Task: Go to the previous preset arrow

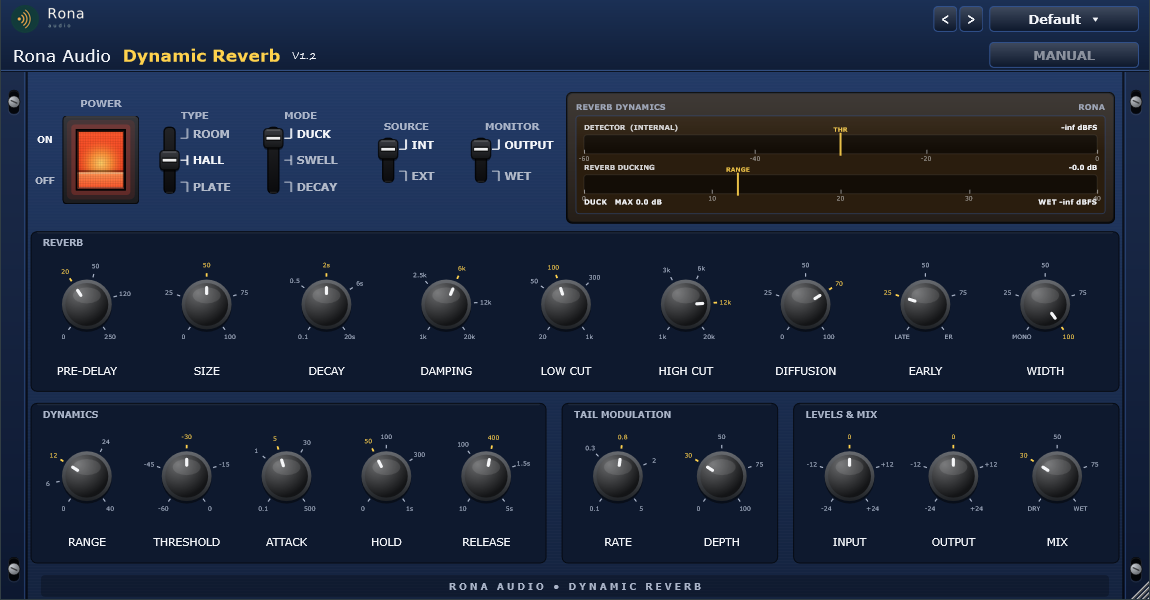Action: tap(945, 20)
